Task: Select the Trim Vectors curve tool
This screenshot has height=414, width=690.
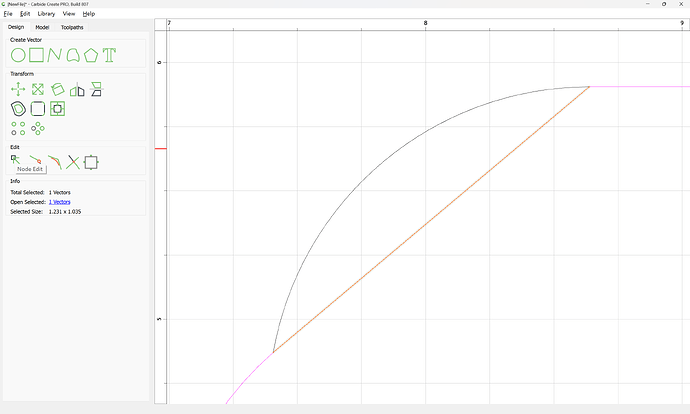Action: [x=55, y=162]
